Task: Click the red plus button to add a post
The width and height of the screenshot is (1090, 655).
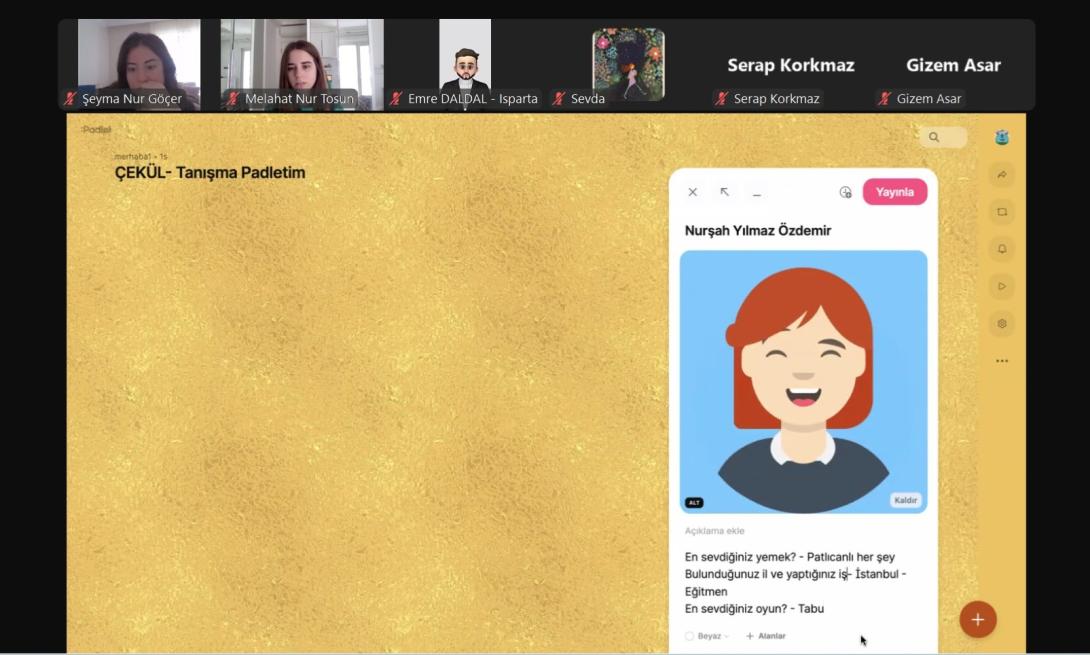Action: [977, 620]
